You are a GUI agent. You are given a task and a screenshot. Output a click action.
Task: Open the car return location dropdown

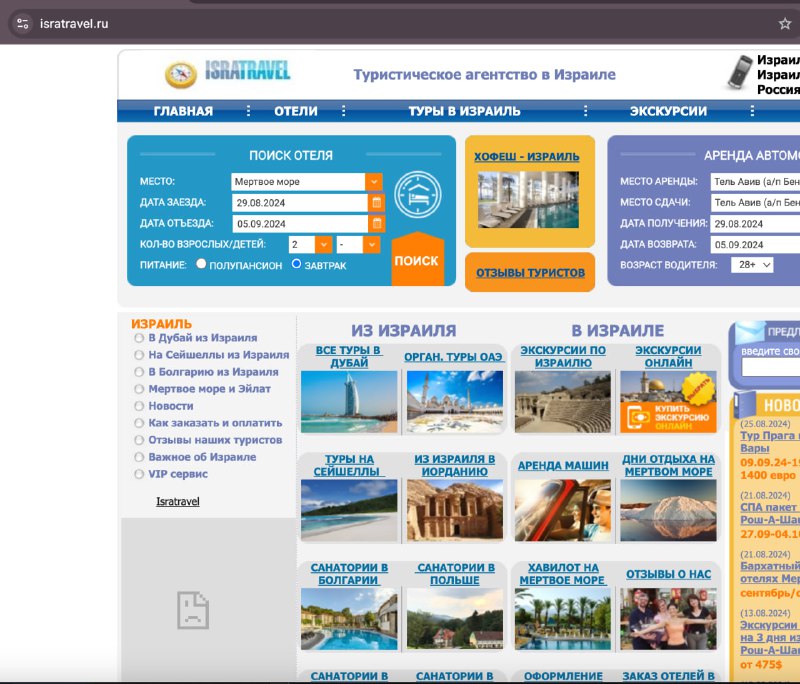[755, 202]
